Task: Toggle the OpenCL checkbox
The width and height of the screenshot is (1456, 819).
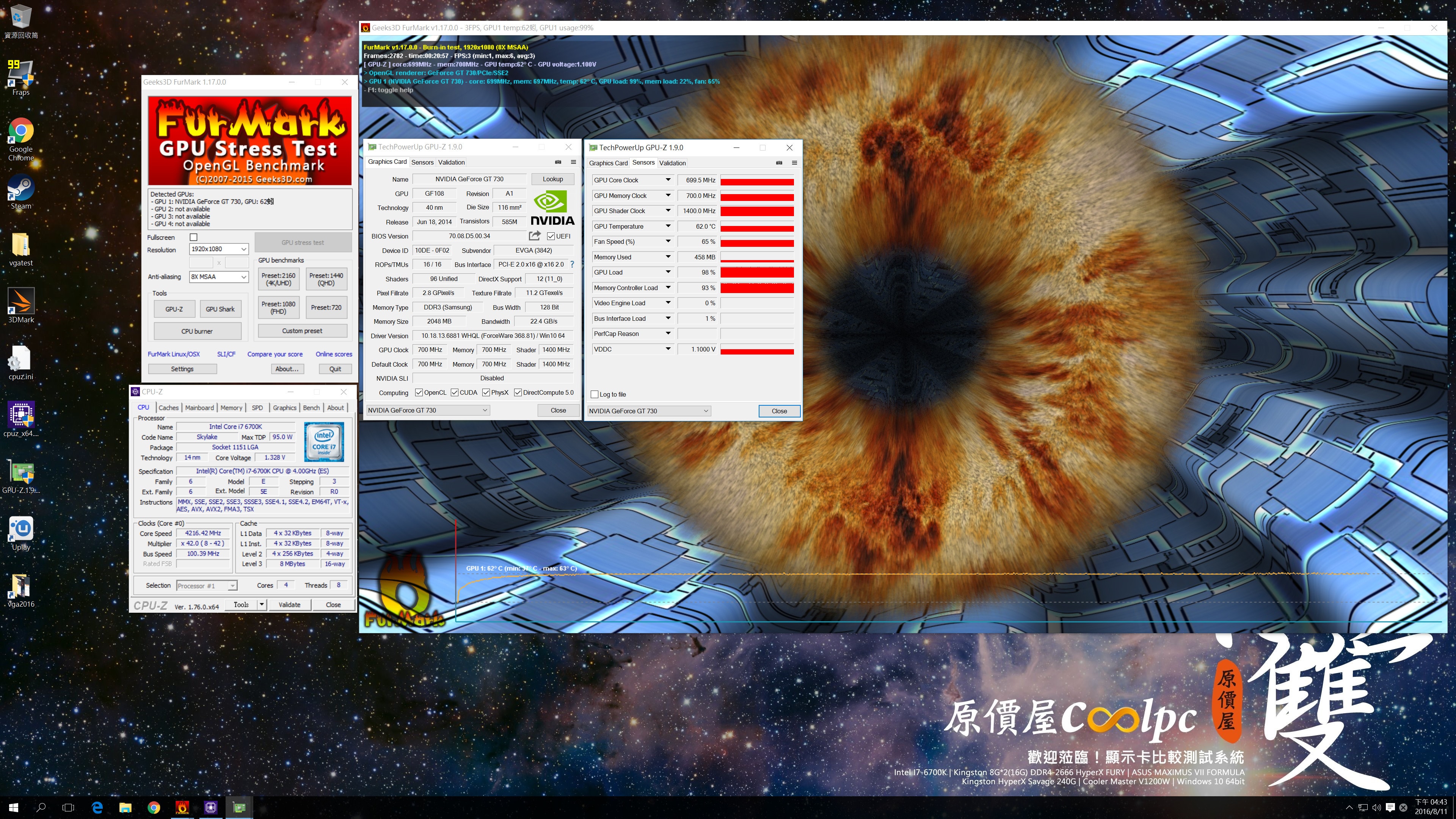Action: (x=419, y=392)
